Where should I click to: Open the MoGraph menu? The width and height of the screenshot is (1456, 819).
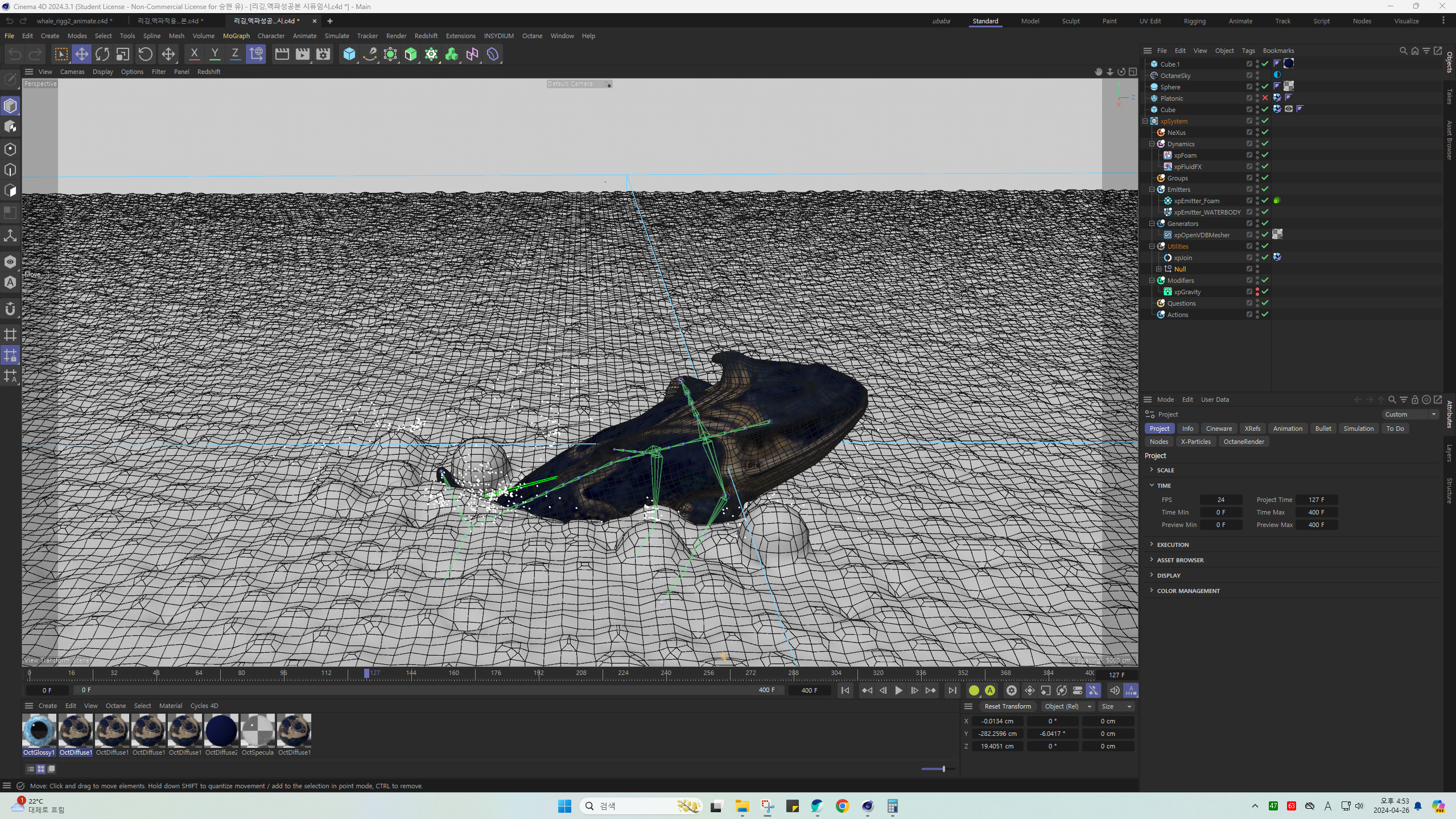tap(236, 36)
